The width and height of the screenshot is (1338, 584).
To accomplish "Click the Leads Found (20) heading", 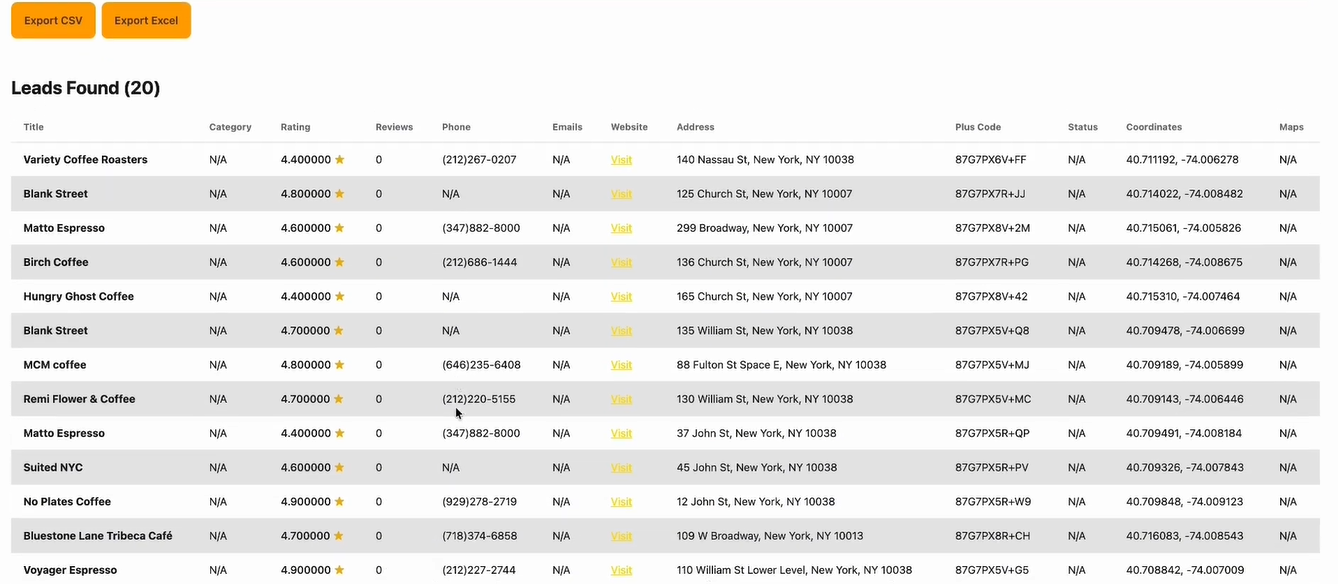I will coord(86,88).
